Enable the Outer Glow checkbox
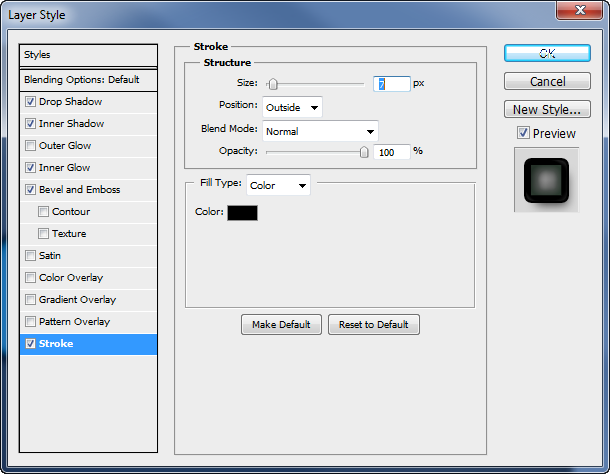Screen dimensions: 610x474 pyautogui.click(x=30, y=146)
